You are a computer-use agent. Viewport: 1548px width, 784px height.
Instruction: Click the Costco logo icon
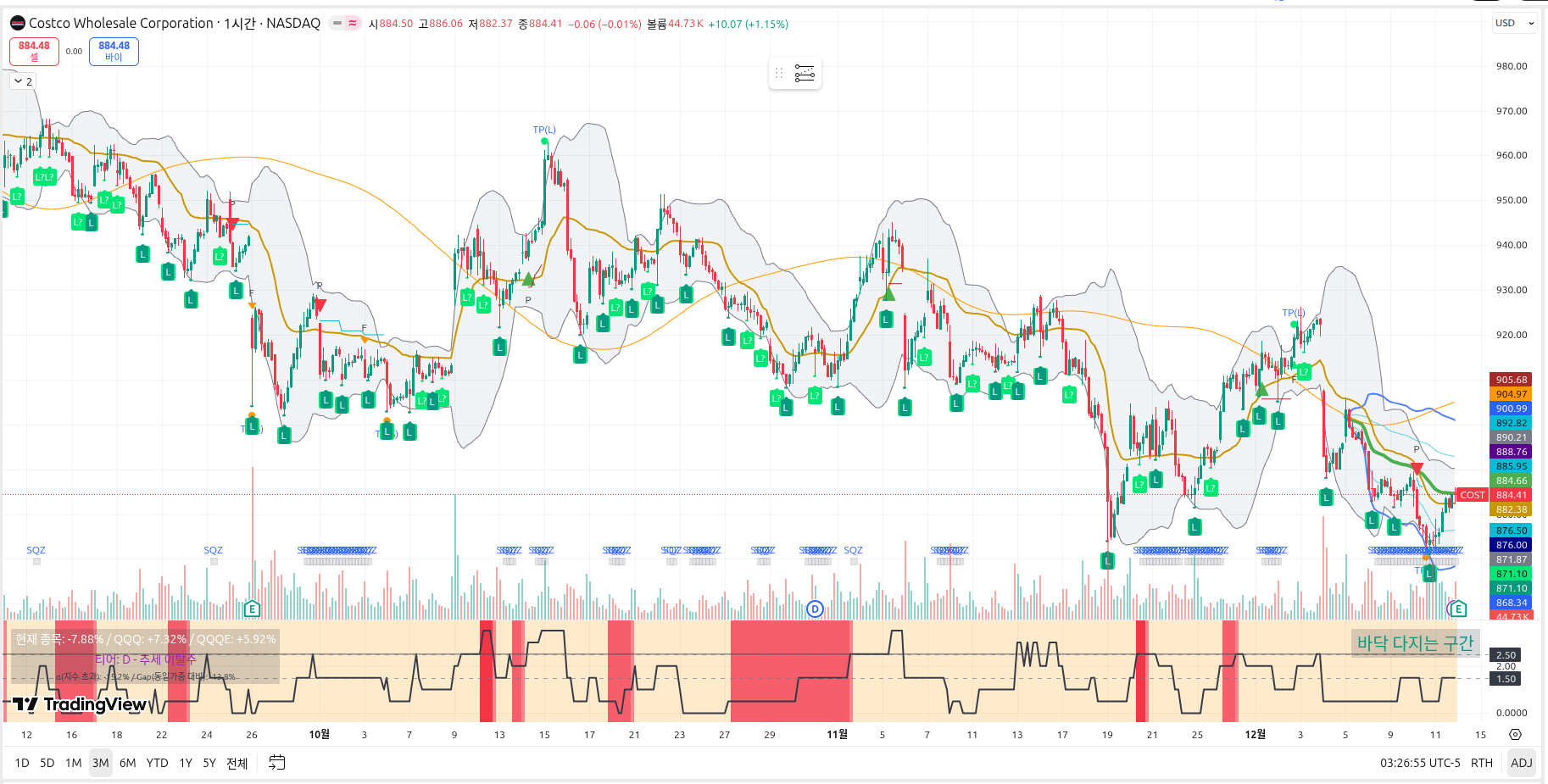click(18, 23)
